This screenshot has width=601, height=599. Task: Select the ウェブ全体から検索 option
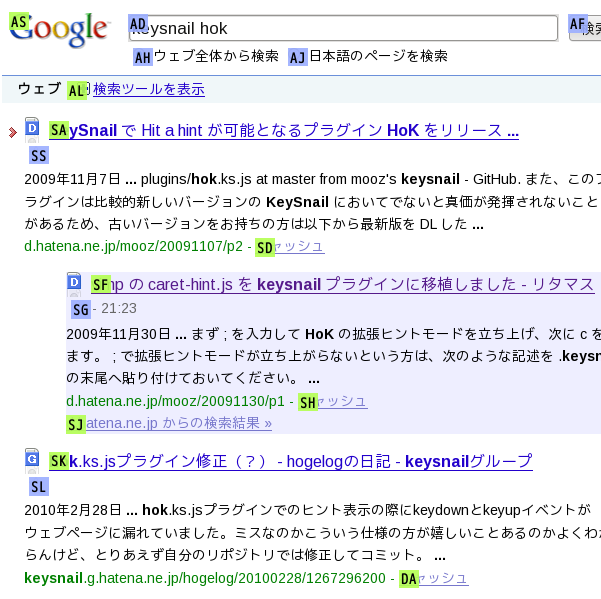click(206, 56)
